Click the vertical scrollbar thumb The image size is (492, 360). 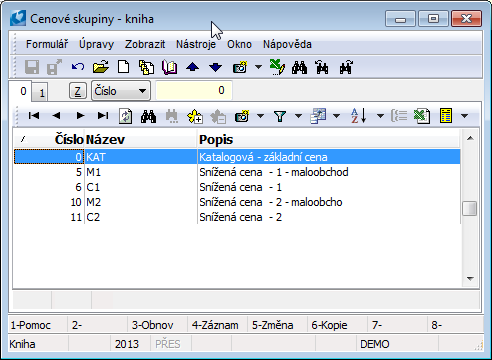(x=470, y=209)
